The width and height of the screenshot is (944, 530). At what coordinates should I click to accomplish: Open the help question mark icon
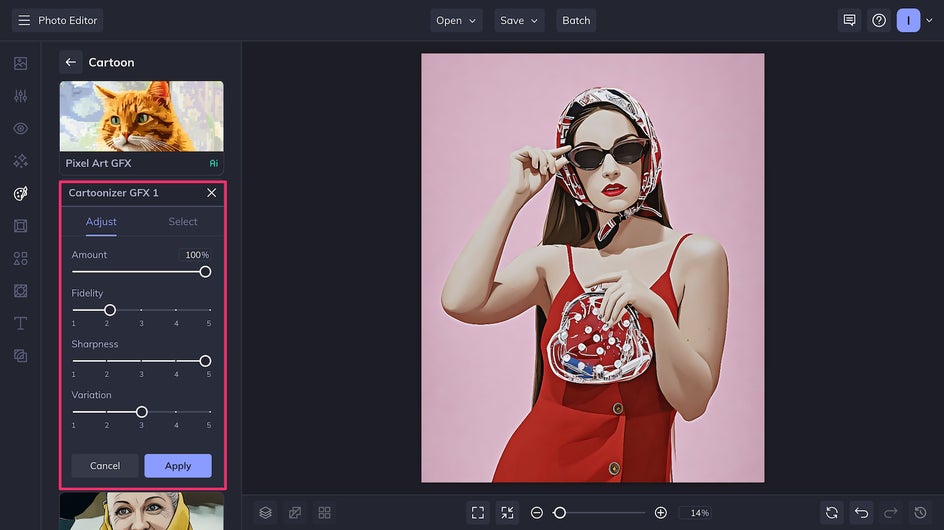tap(879, 20)
